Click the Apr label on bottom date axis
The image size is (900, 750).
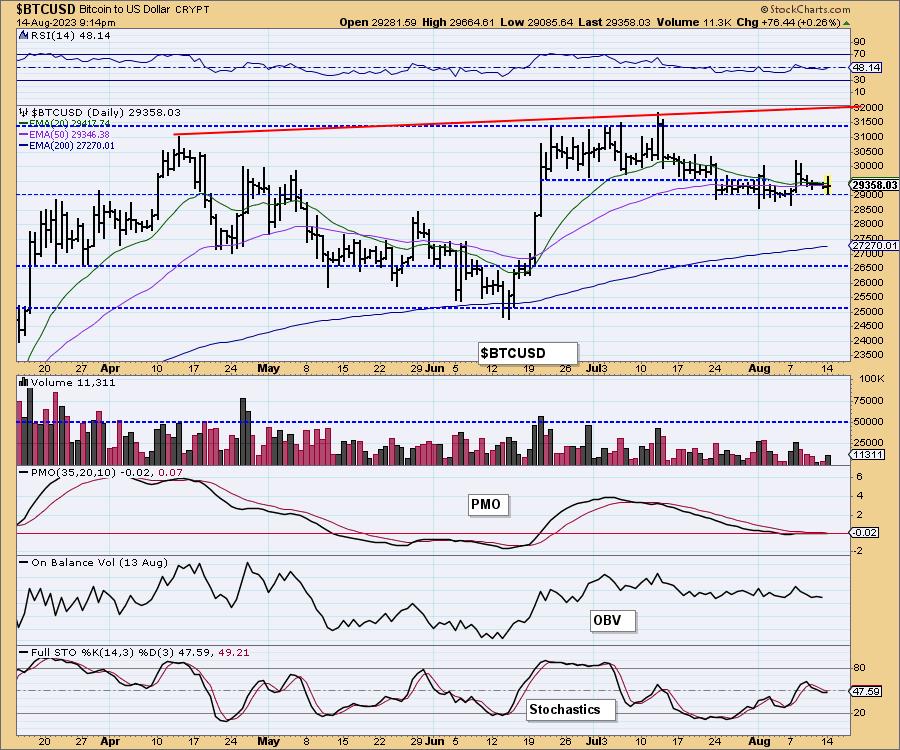coord(110,741)
